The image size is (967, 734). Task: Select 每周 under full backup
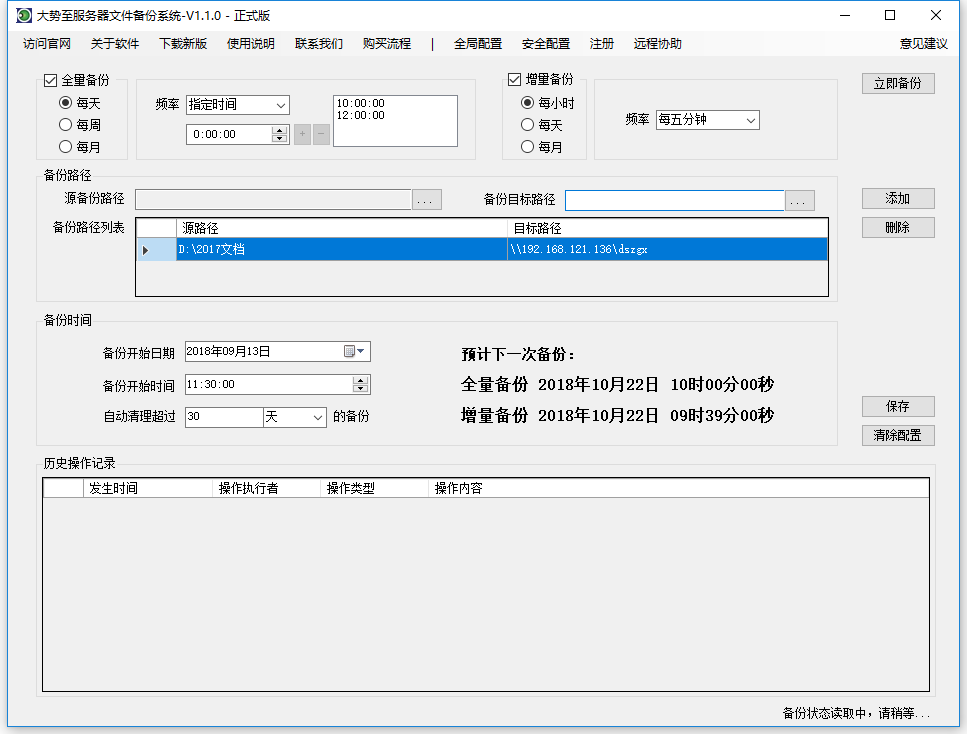point(66,125)
